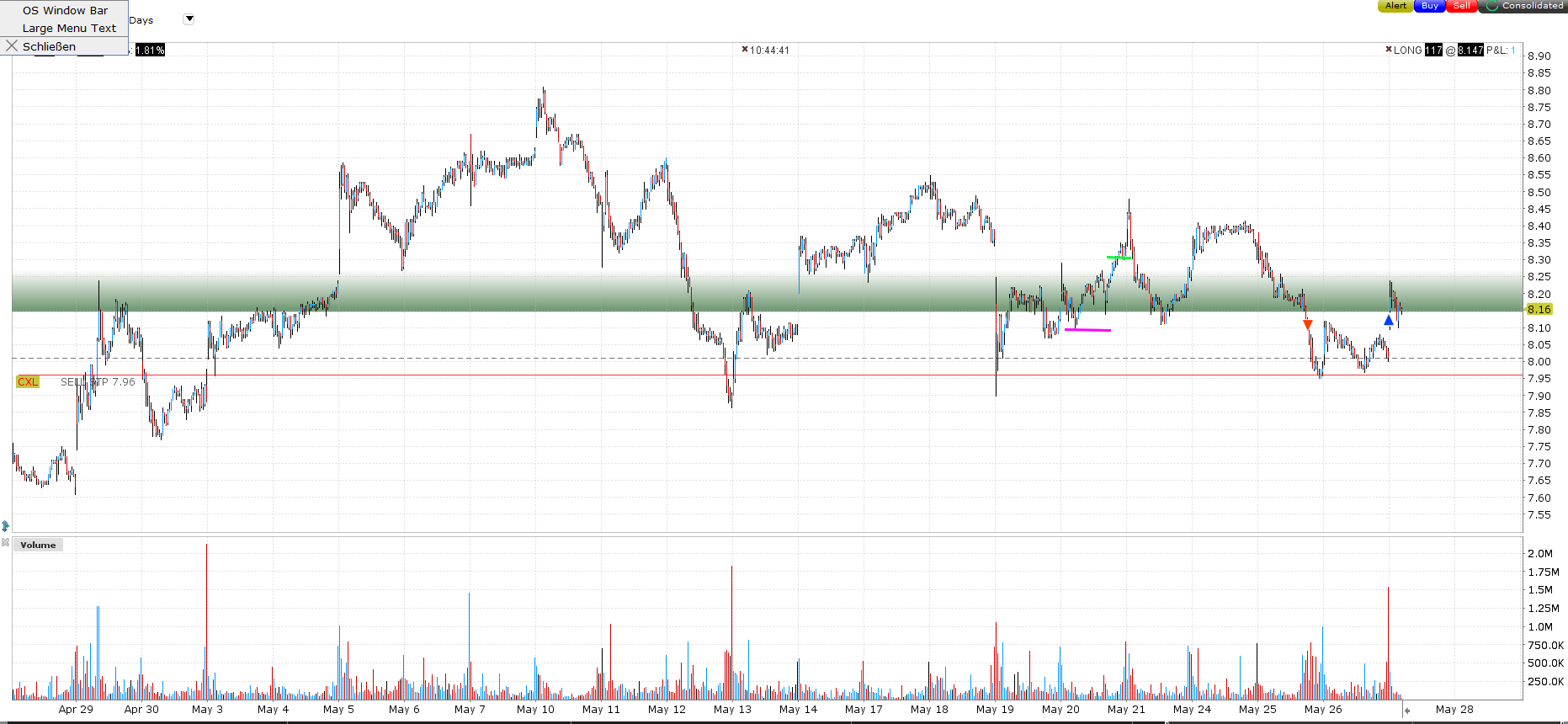Dismiss the 10:44:41 time label via X
Image resolution: width=1568 pixels, height=724 pixels.
pos(745,50)
